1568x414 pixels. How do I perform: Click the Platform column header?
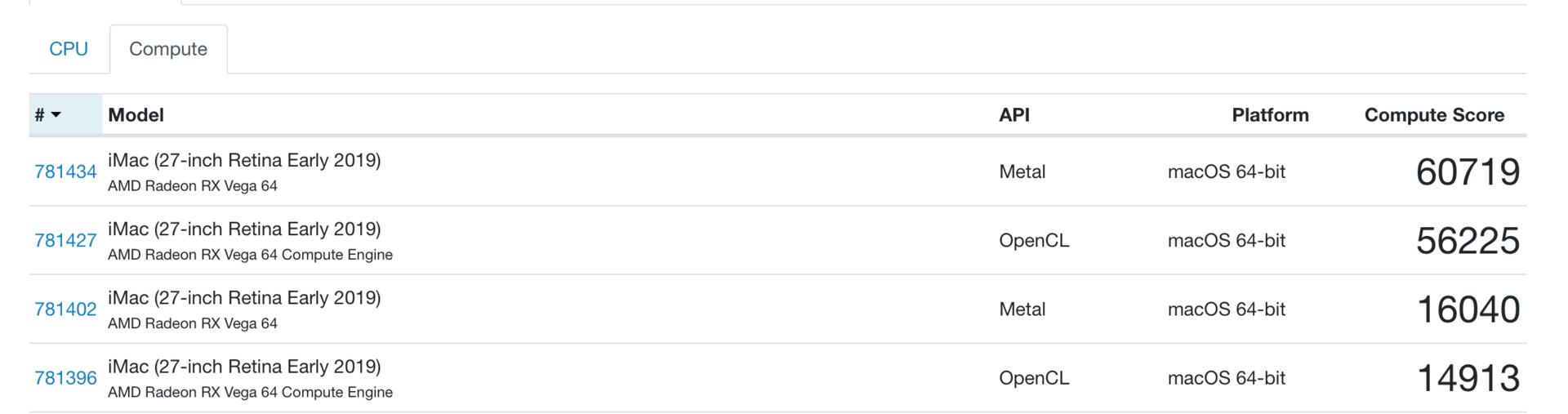pyautogui.click(x=1269, y=115)
